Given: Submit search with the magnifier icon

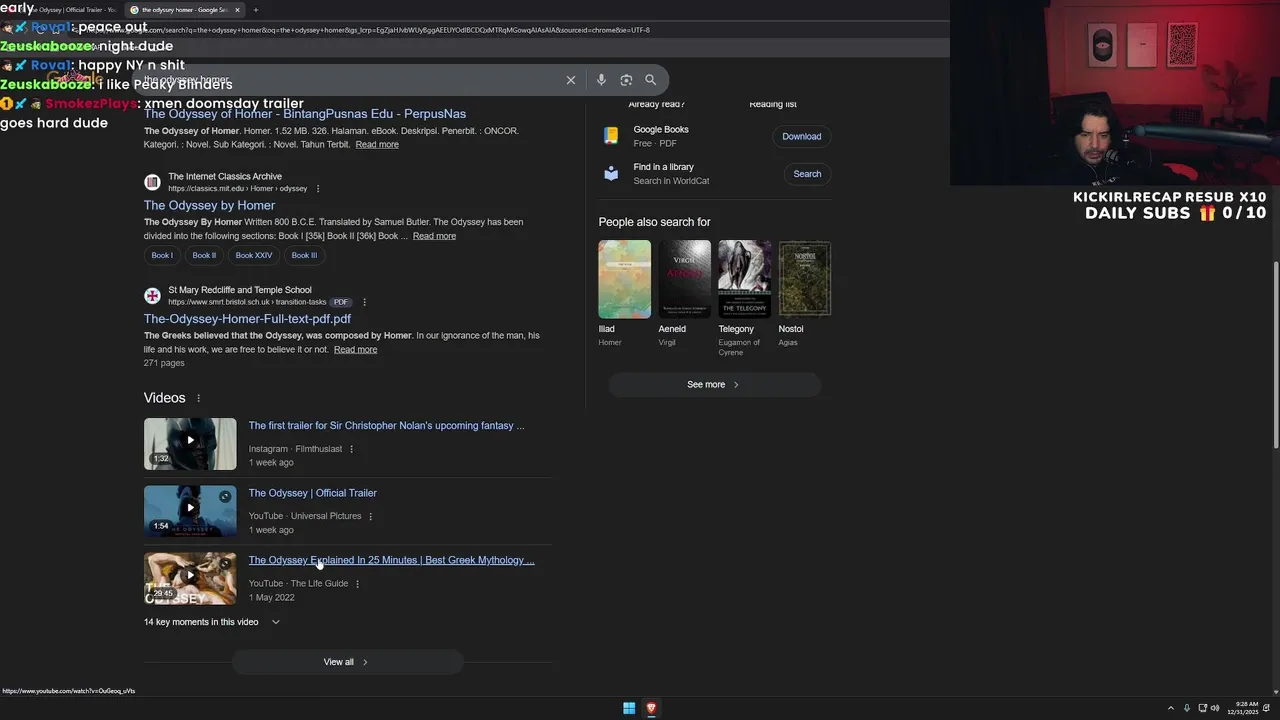Looking at the screenshot, I should [x=651, y=80].
